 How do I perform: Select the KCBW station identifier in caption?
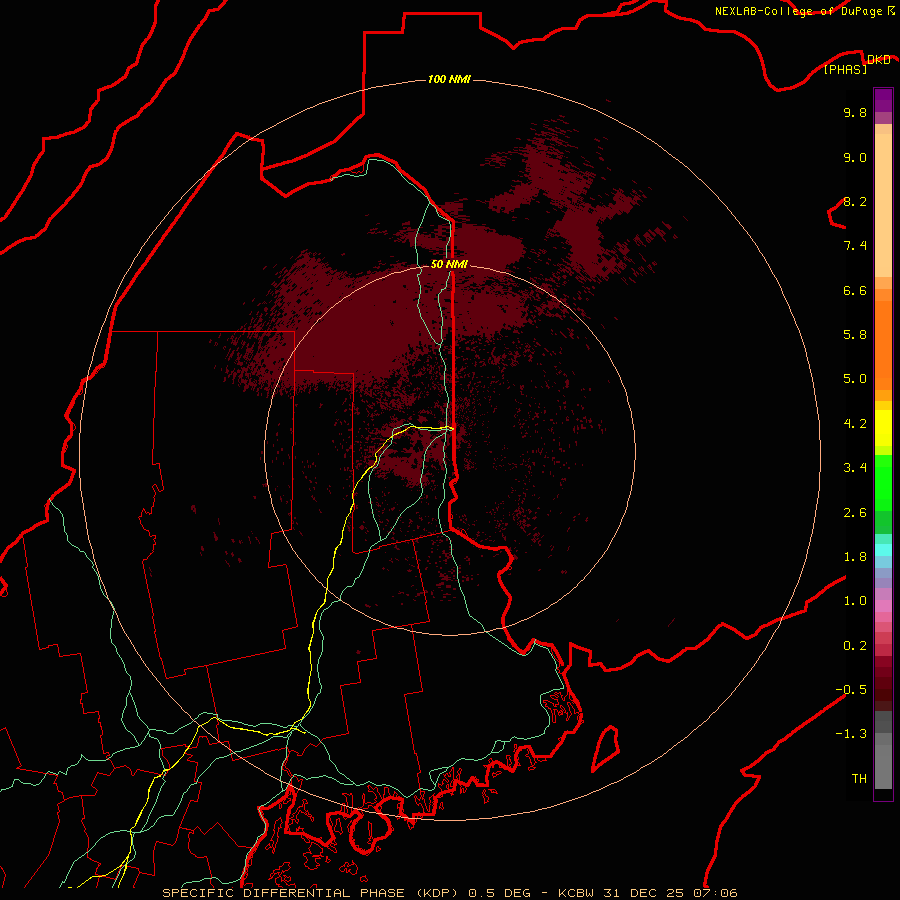pos(576,893)
